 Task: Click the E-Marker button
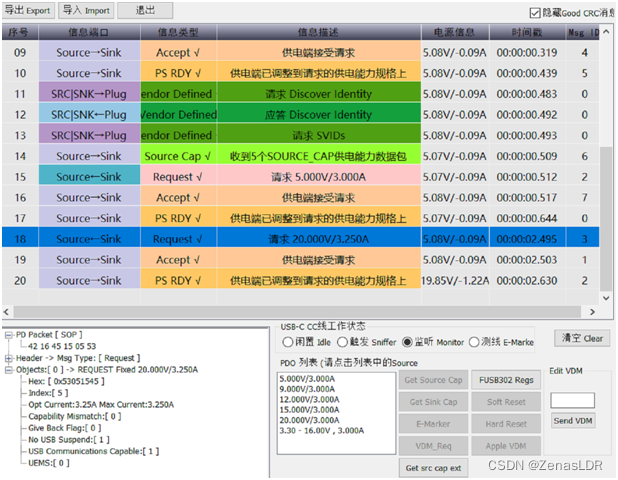(433, 424)
